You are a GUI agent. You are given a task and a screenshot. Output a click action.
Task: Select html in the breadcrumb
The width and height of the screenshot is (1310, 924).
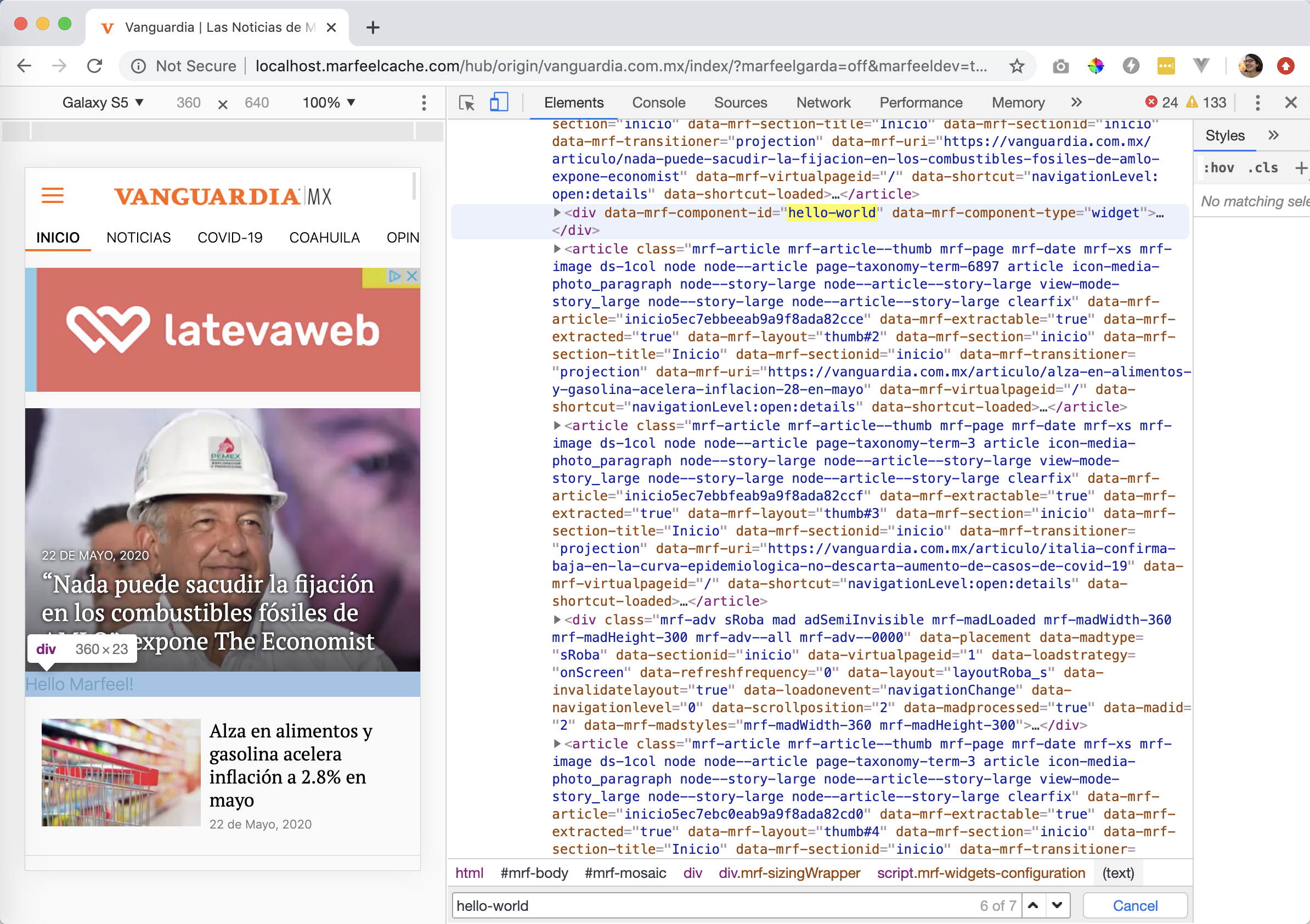(x=469, y=874)
